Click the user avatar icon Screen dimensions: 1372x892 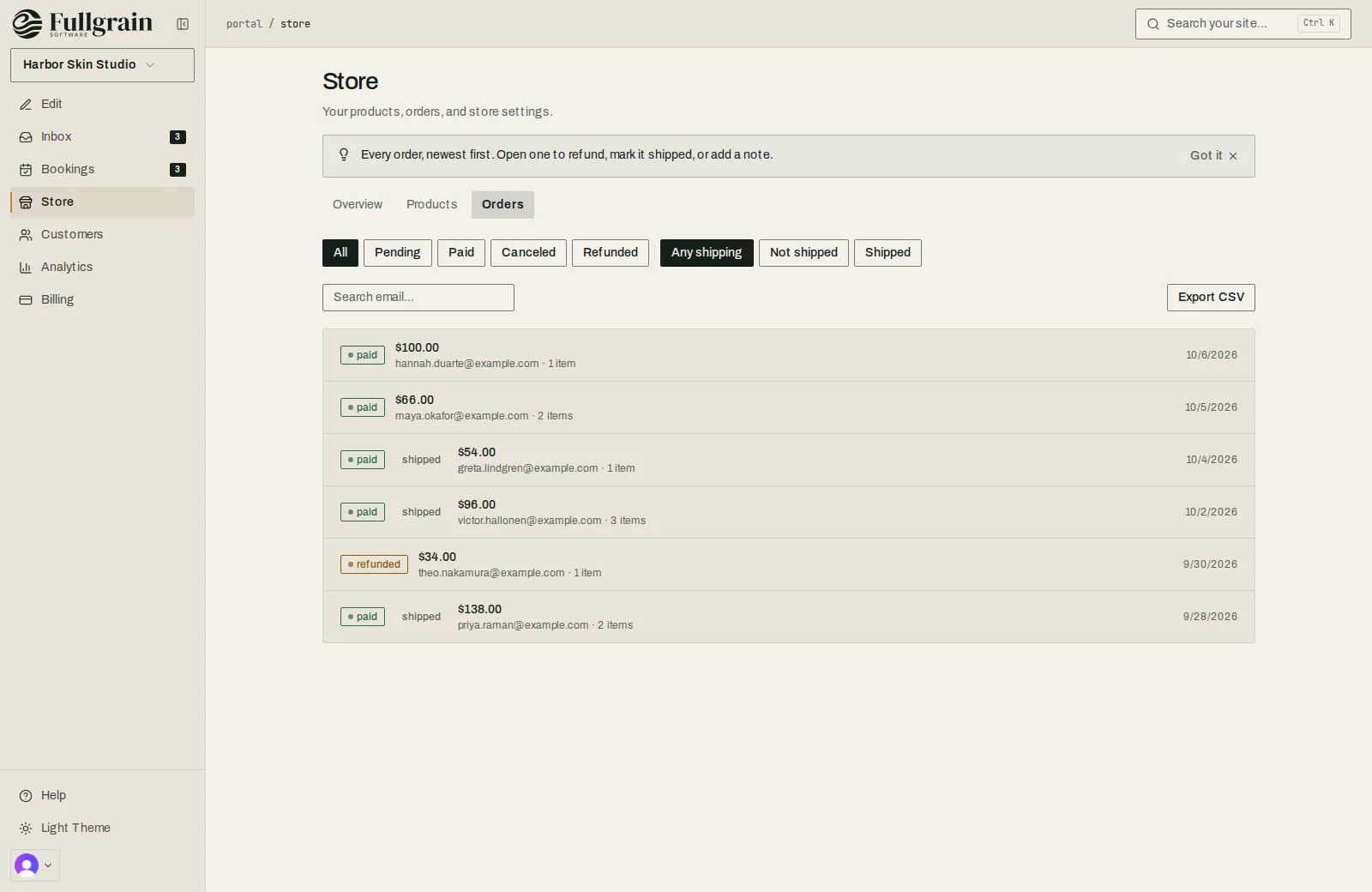click(x=27, y=865)
